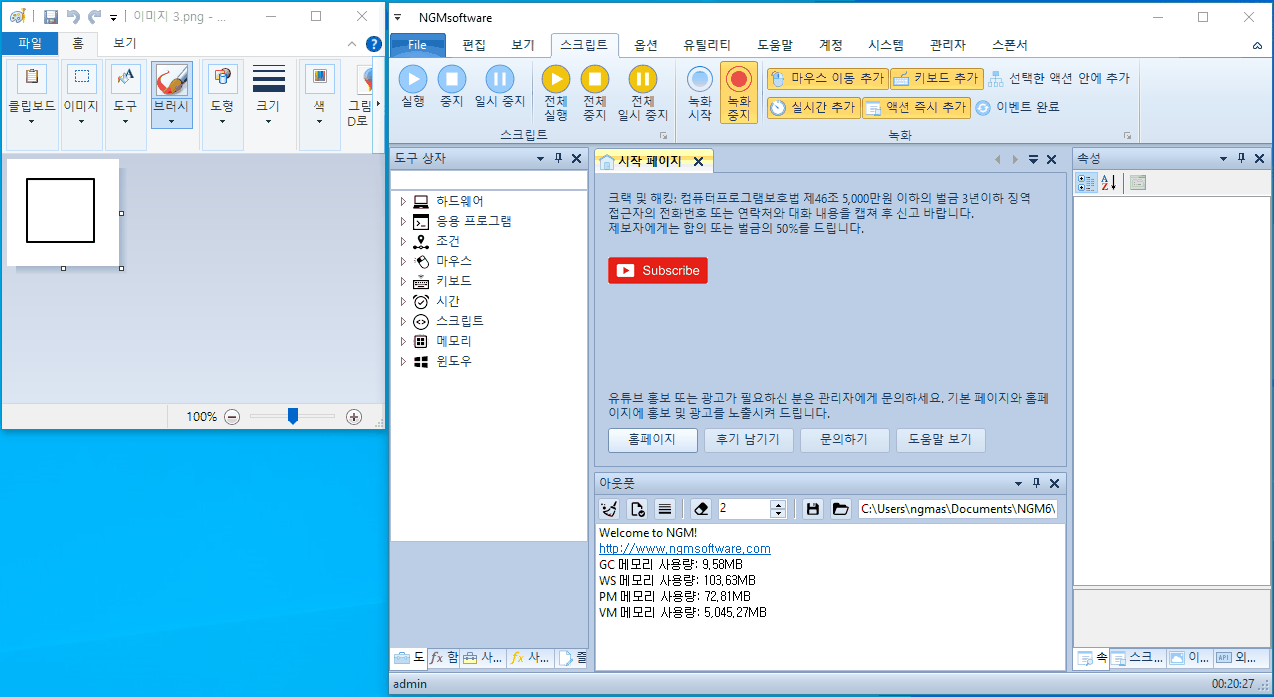This screenshot has height=697, width=1274.
Task: Open output folder icon
Action: [x=841, y=509]
